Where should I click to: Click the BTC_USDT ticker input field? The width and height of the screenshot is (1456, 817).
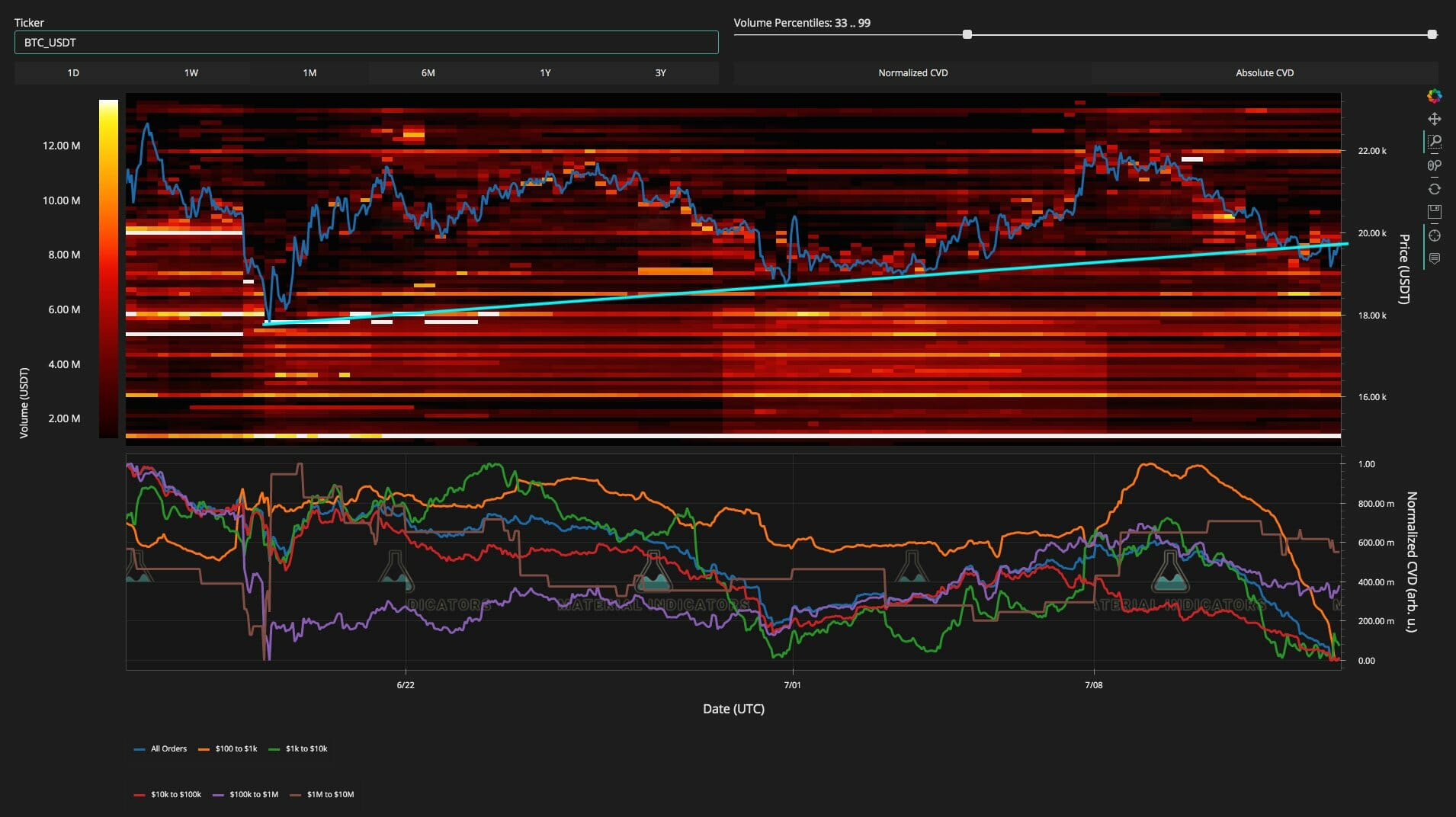coord(366,43)
